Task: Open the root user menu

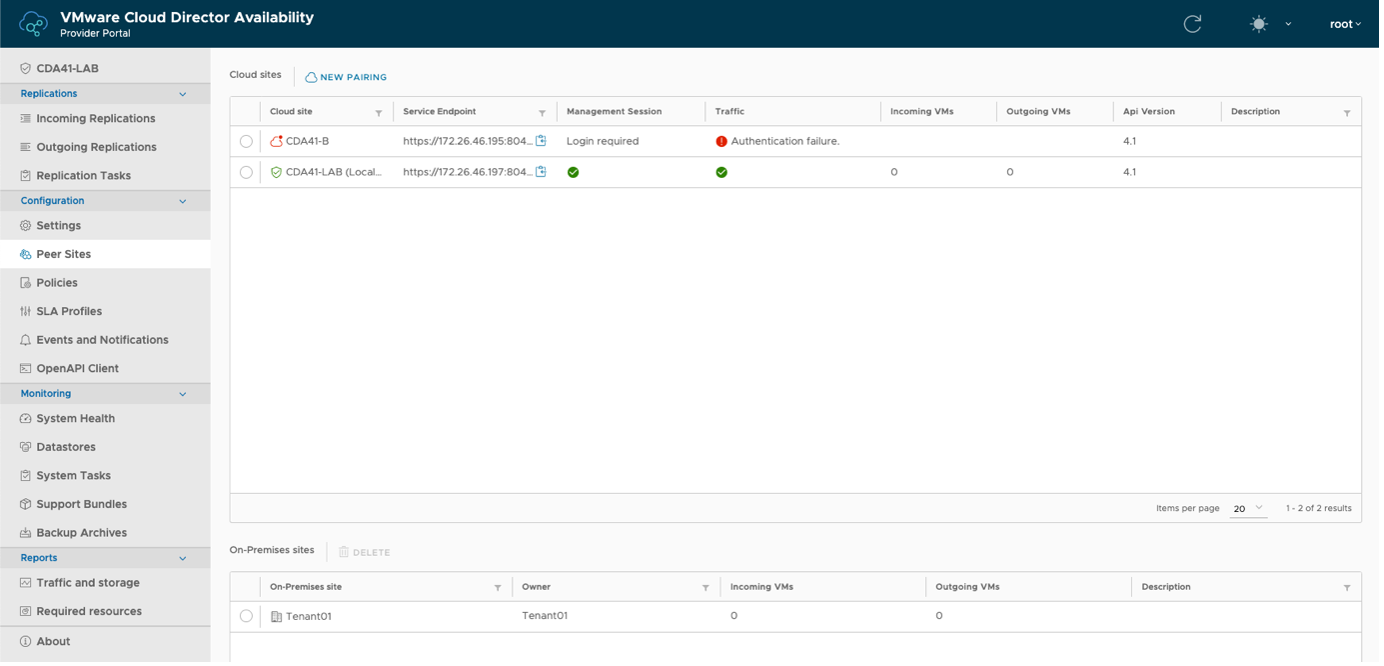Action: (1345, 24)
